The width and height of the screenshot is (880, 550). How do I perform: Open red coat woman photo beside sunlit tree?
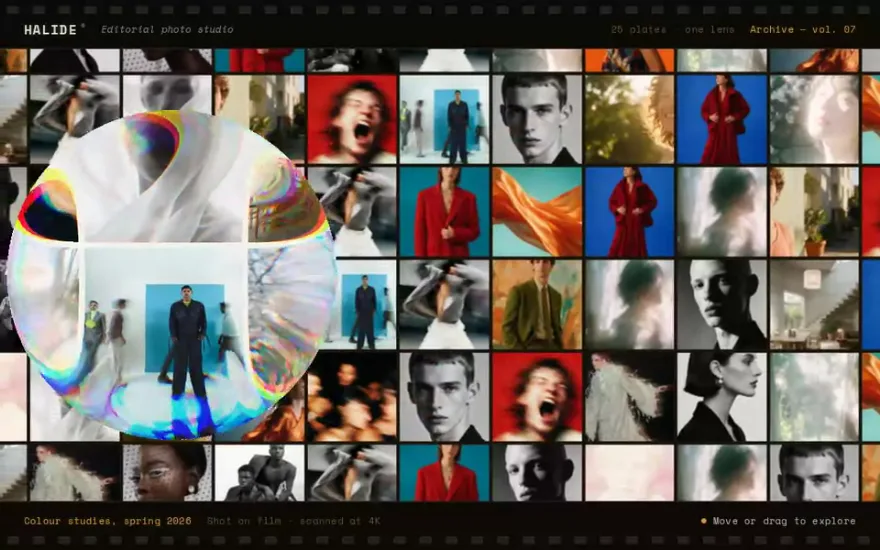[722, 120]
